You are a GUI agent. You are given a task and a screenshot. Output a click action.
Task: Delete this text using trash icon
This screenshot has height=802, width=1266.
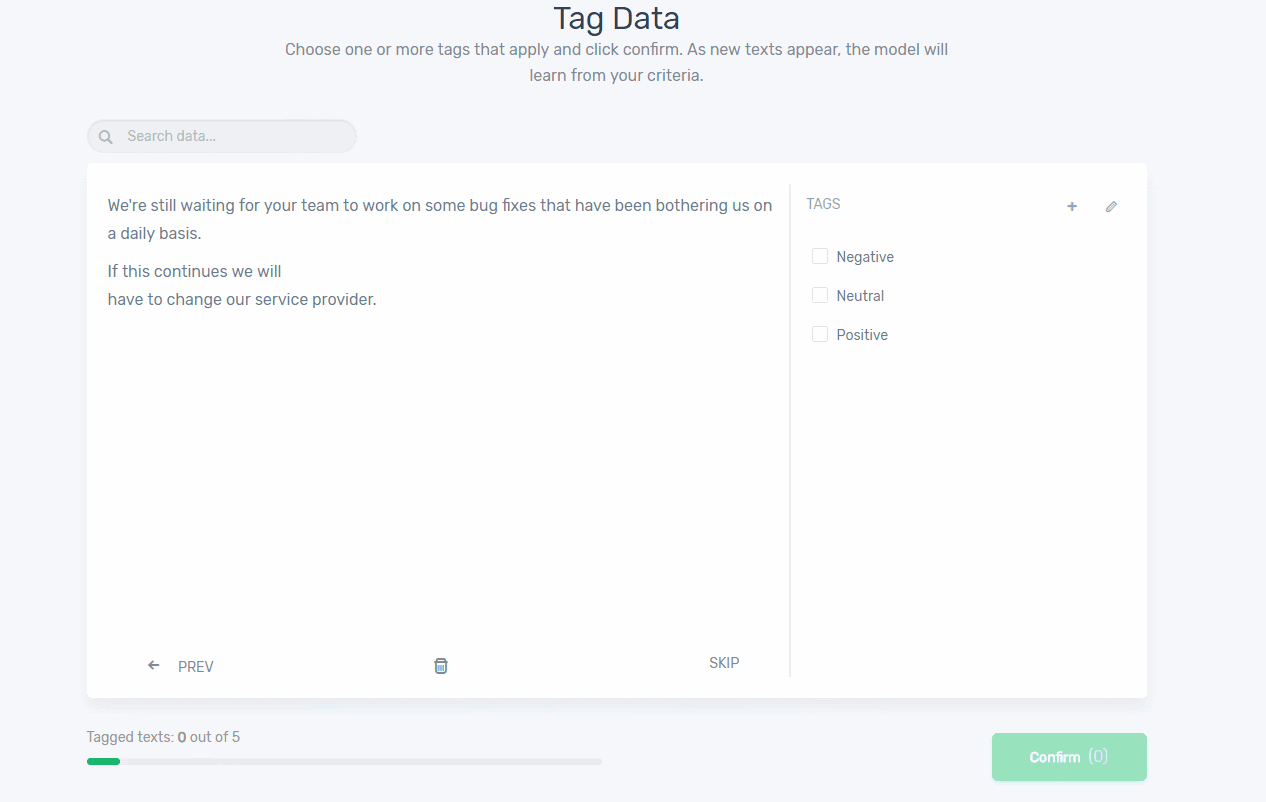[441, 666]
